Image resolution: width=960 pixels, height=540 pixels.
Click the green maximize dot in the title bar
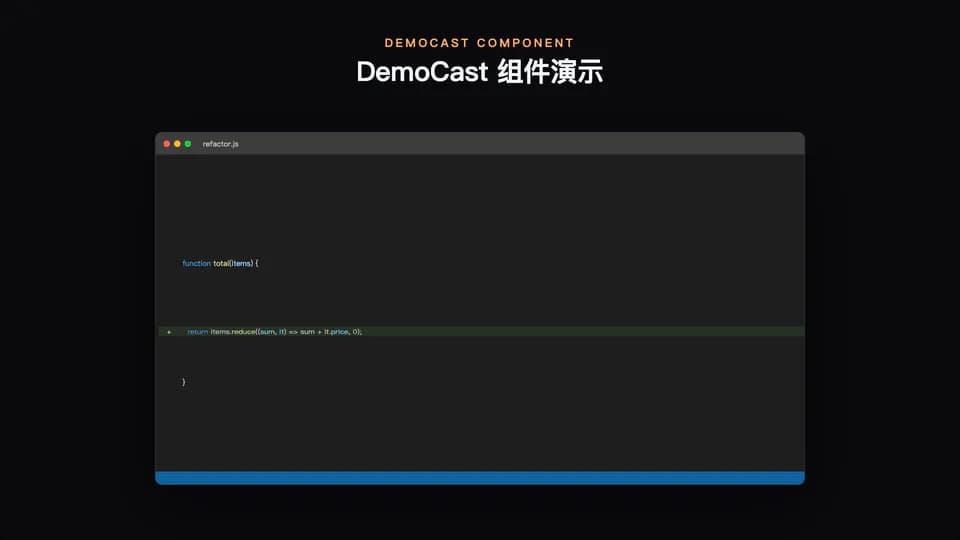pyautogui.click(x=188, y=144)
